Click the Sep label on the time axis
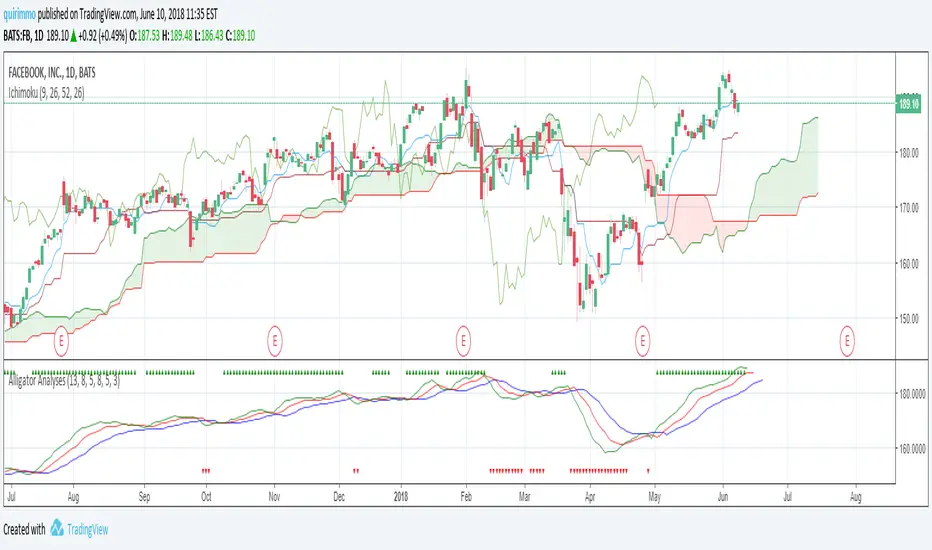932x550 pixels. point(144,496)
